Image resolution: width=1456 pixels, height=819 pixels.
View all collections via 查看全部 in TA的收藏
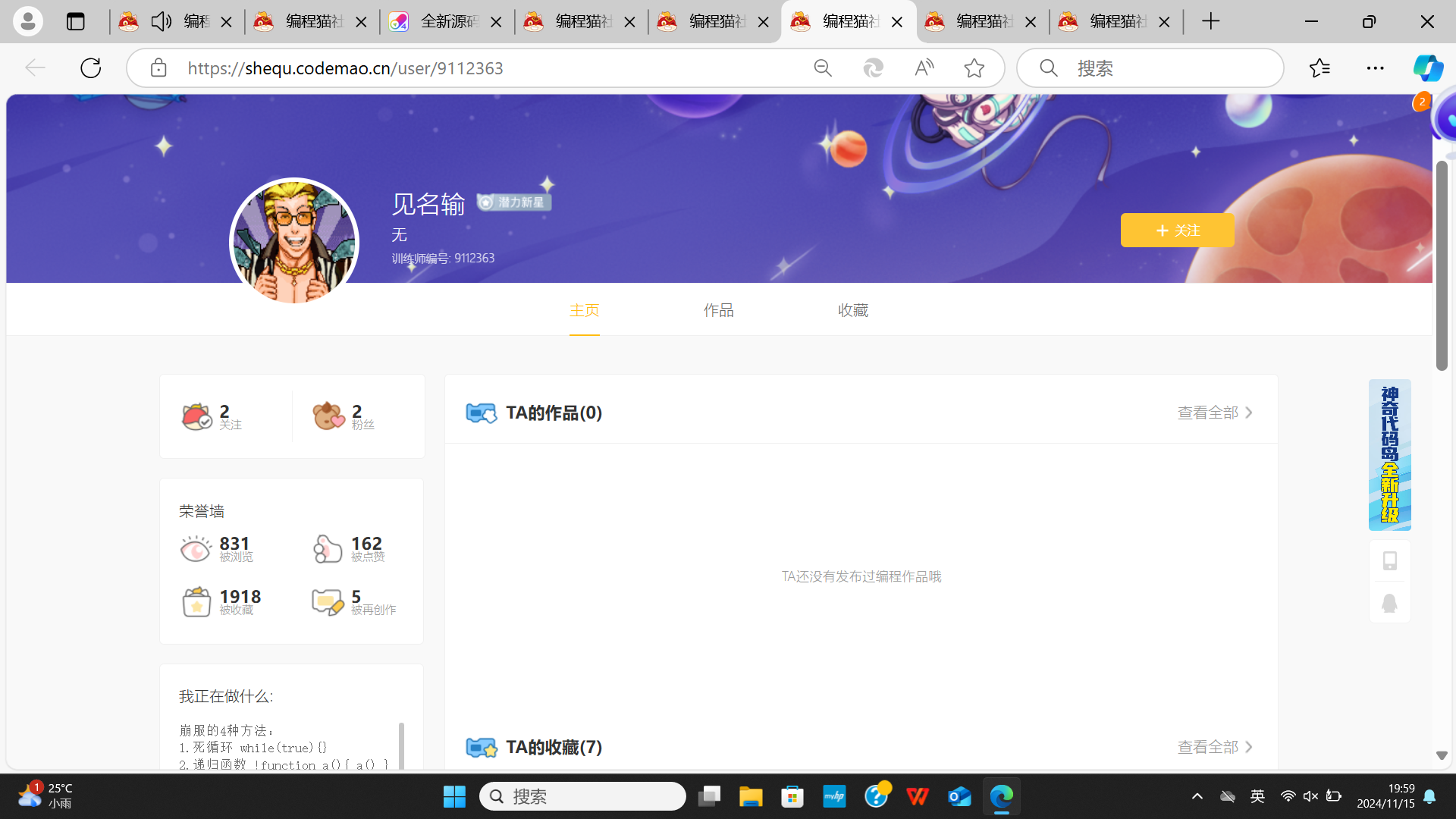pyautogui.click(x=1215, y=747)
